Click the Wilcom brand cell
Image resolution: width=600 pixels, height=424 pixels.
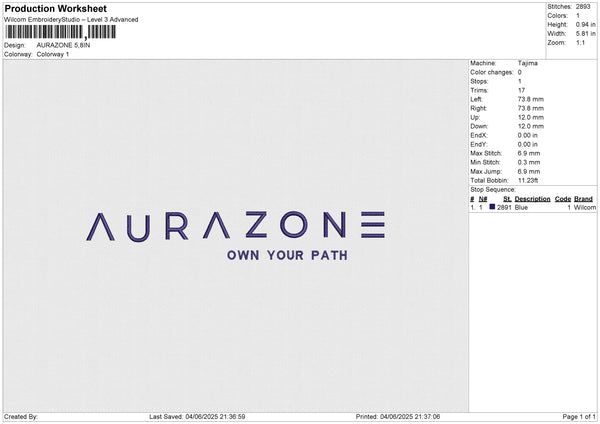tap(585, 207)
